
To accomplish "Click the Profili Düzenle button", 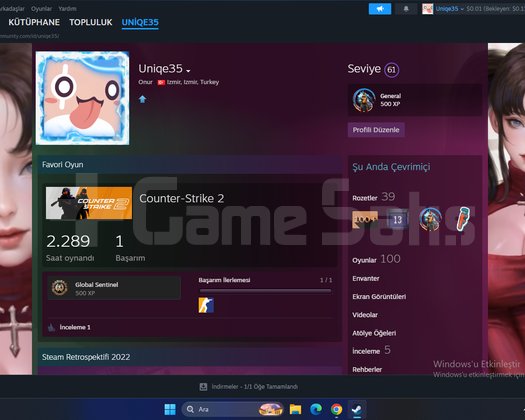I will pyautogui.click(x=376, y=130).
